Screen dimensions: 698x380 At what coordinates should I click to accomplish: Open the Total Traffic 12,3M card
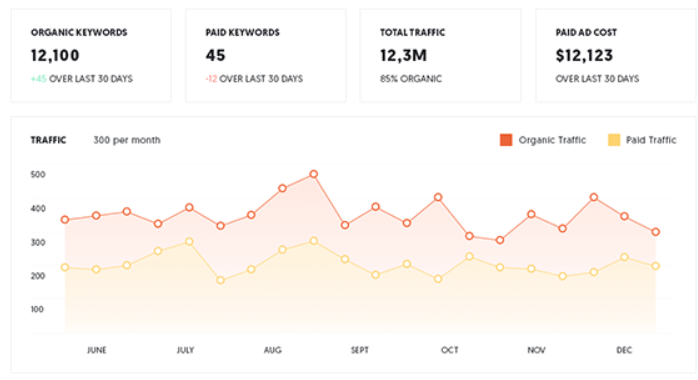point(440,56)
